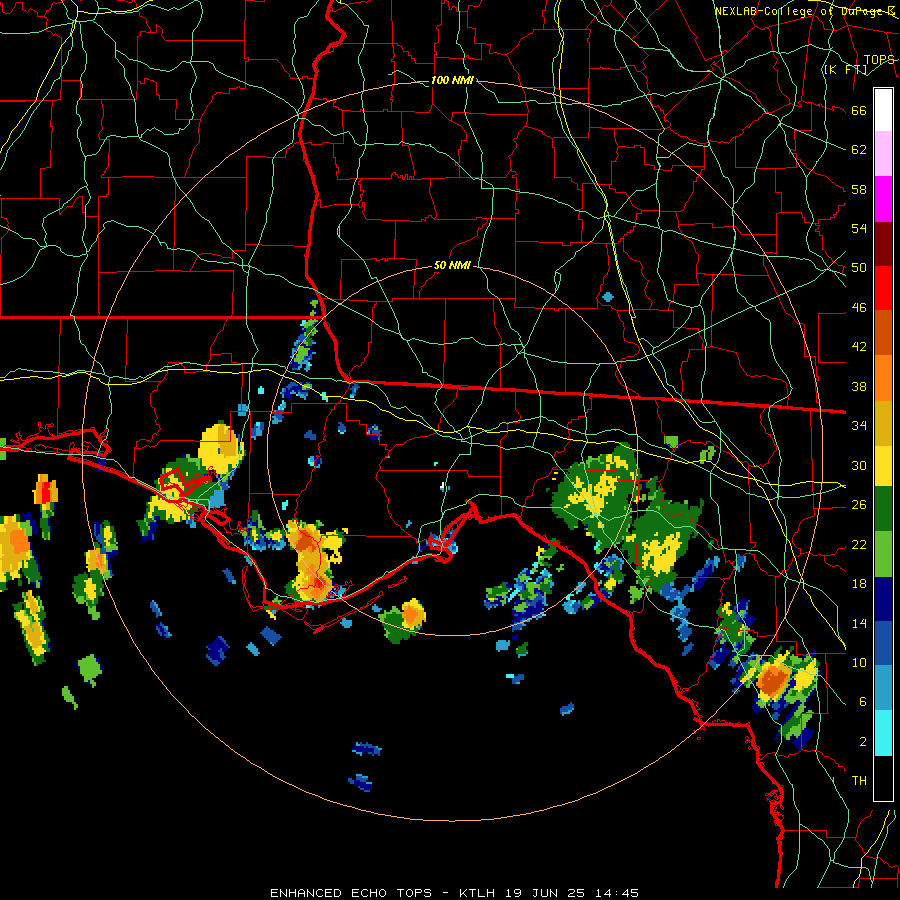Screen dimensions: 900x900
Task: Click the bright orange legend swatch
Action: (883, 377)
